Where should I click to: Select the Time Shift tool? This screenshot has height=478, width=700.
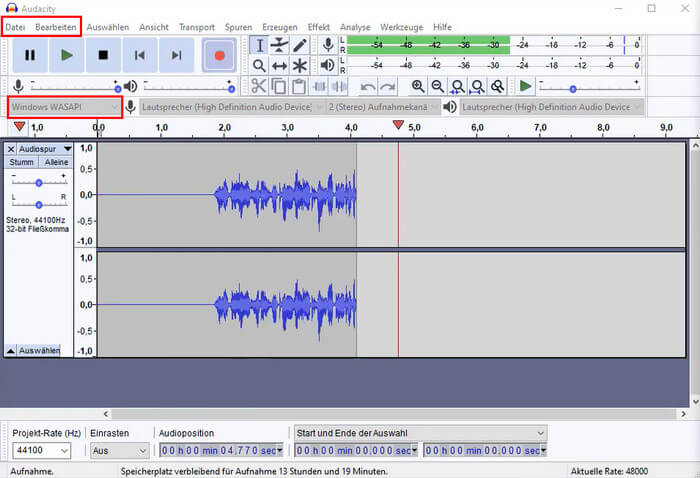279,66
